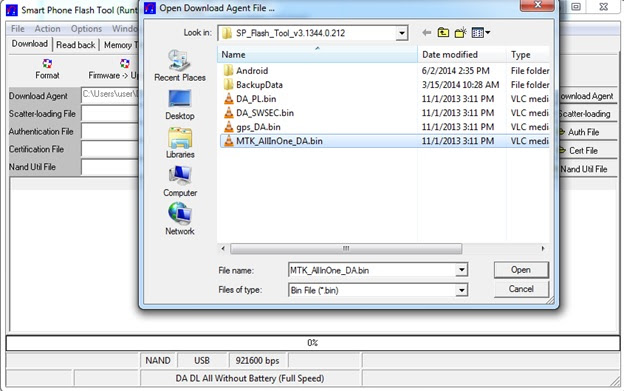Go up one folder level icon

[x=443, y=33]
